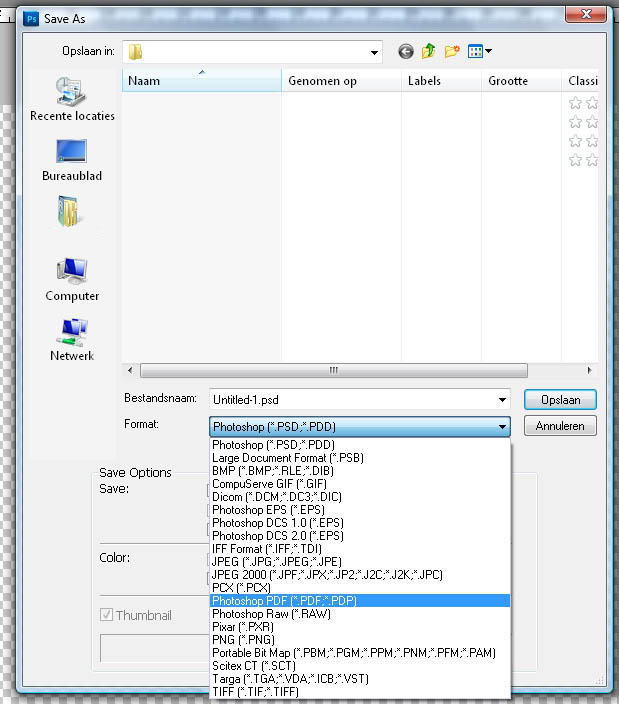Click the scrollbar right arrow
The image size is (619, 704).
589,370
